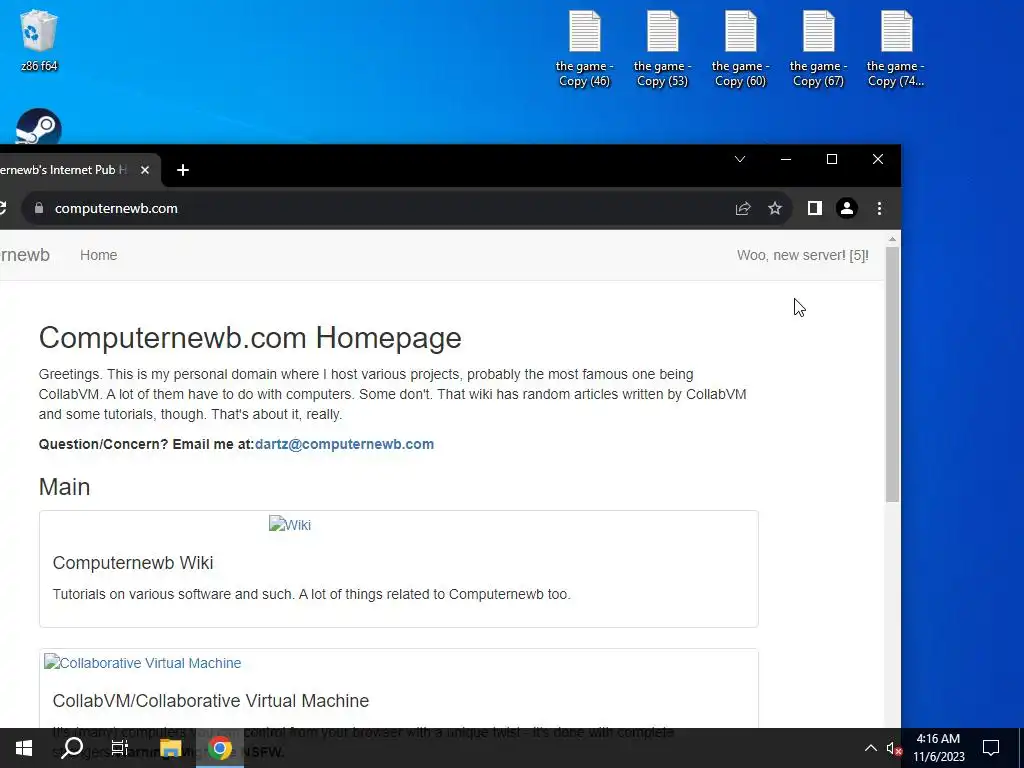
Task: Share this page icon in address bar
Action: 743,208
